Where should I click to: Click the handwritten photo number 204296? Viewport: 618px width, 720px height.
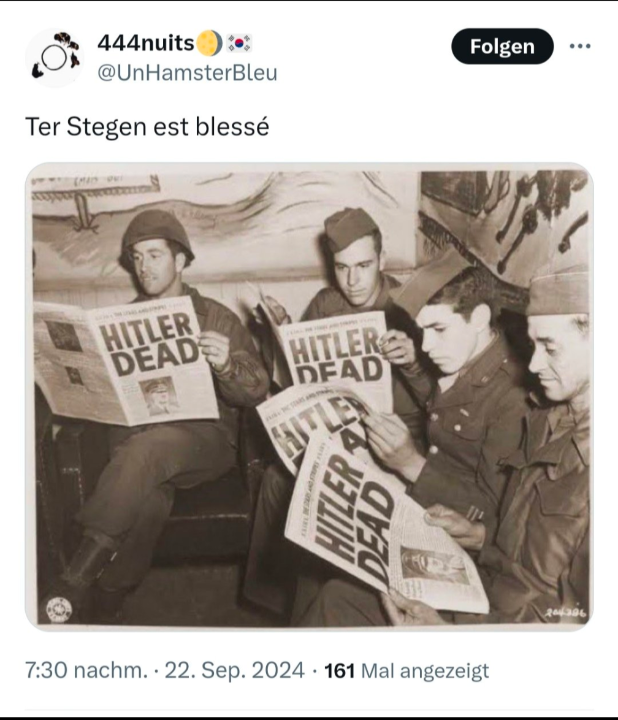pyautogui.click(x=566, y=613)
